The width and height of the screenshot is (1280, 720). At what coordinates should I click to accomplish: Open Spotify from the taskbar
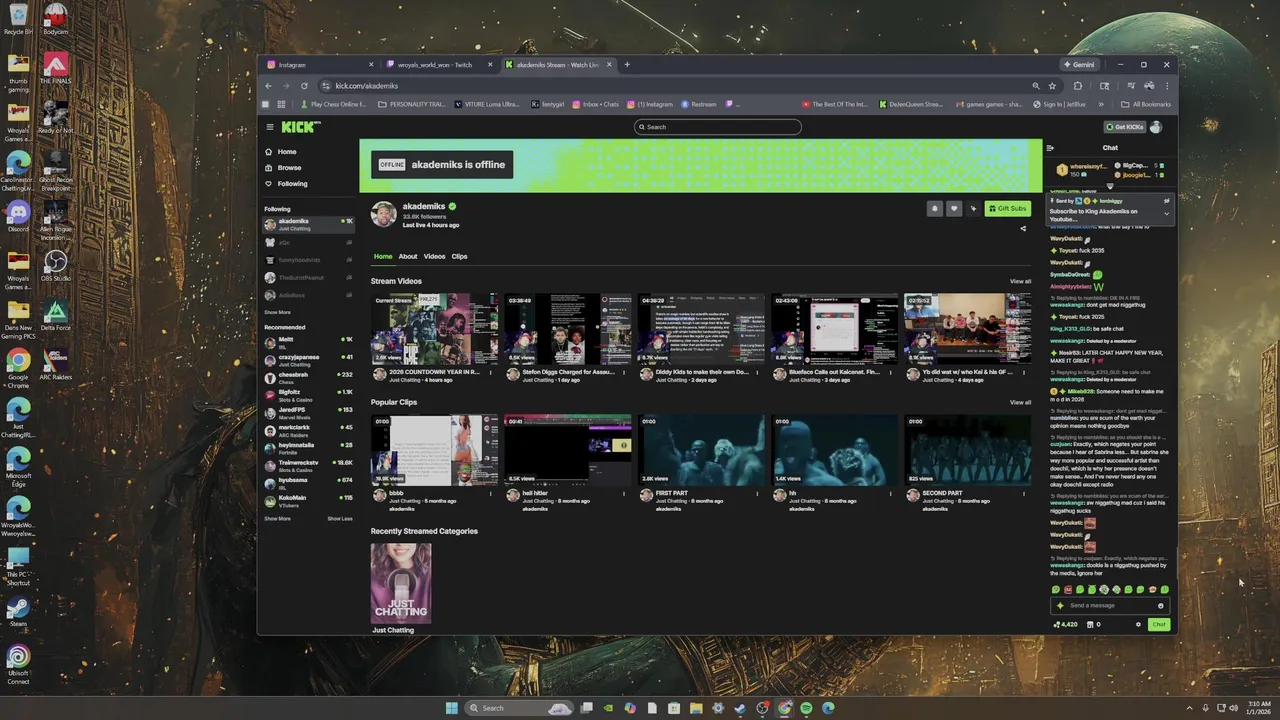coord(806,708)
